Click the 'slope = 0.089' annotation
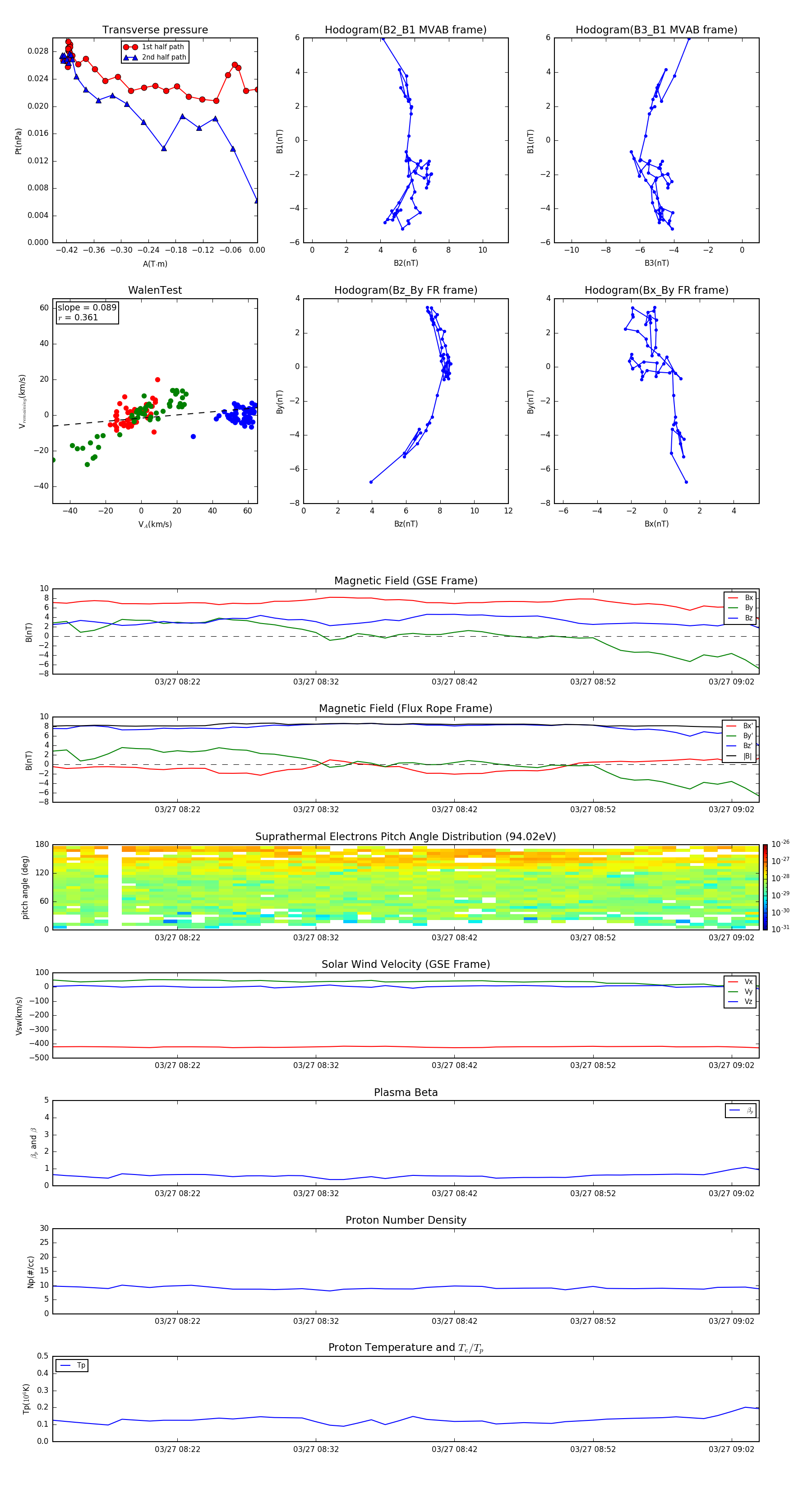This screenshot has height=1489, width=812. click(x=87, y=308)
